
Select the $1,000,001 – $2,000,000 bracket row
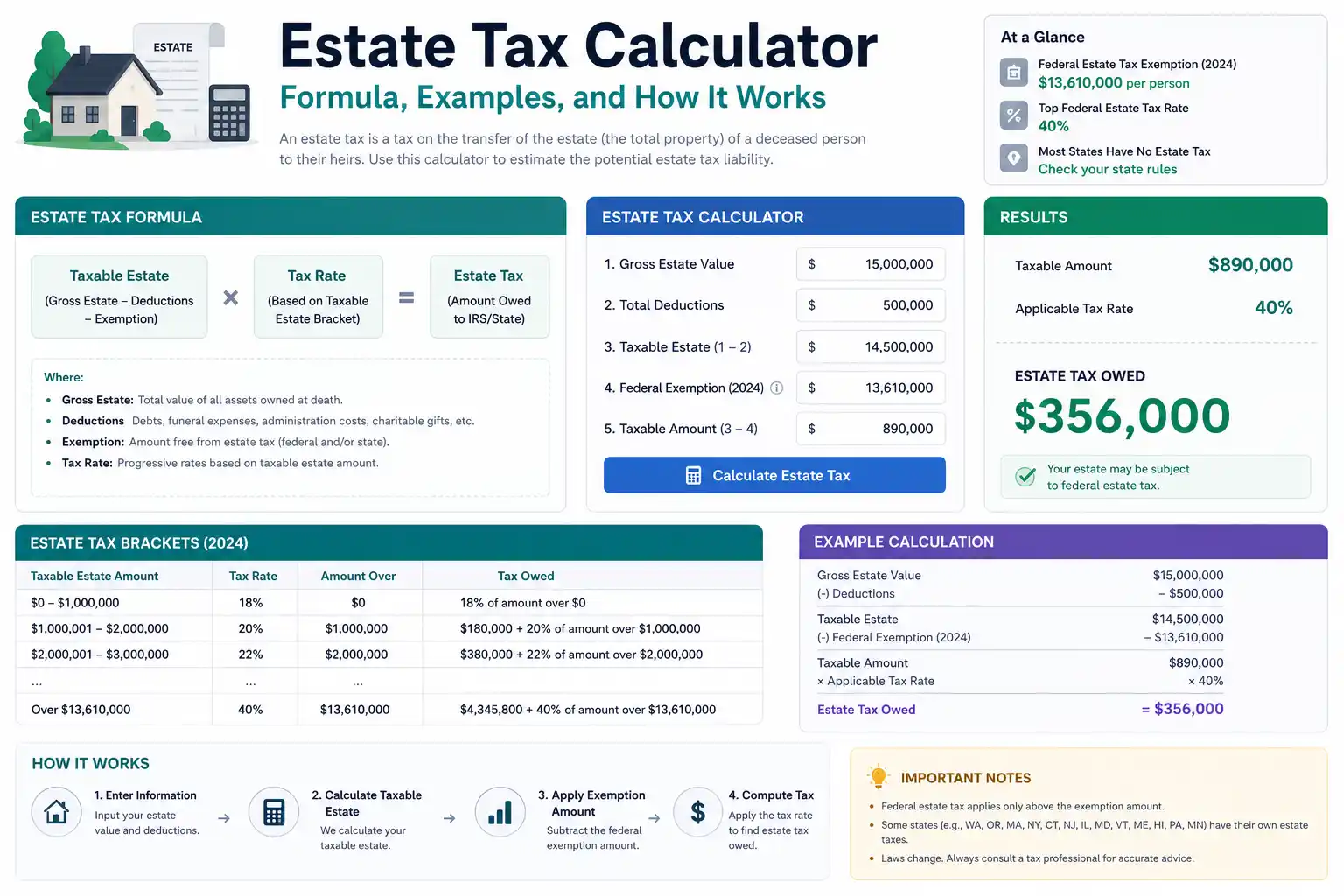(x=389, y=628)
